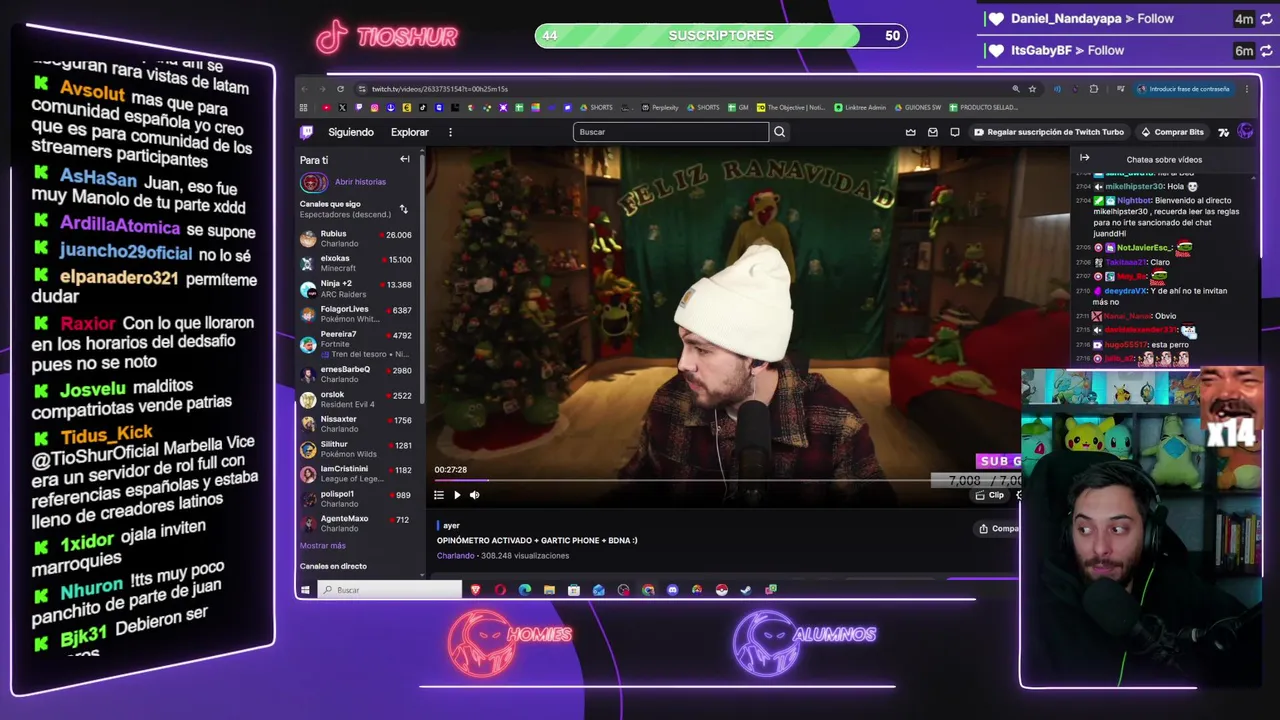This screenshot has width=1280, height=720.
Task: Open Brave browser from the taskbar
Action: tap(475, 590)
